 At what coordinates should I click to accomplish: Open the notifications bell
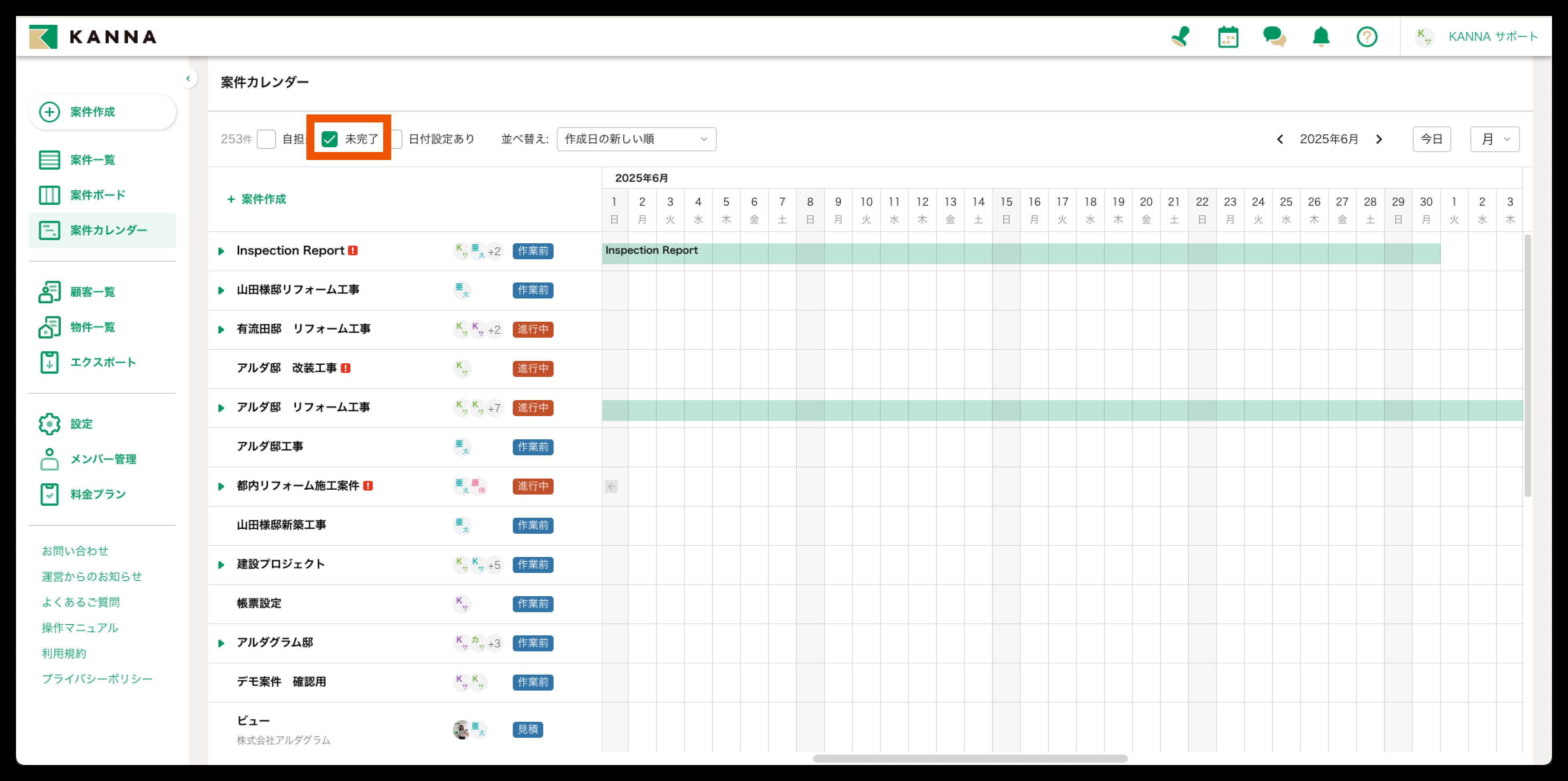pos(1320,36)
